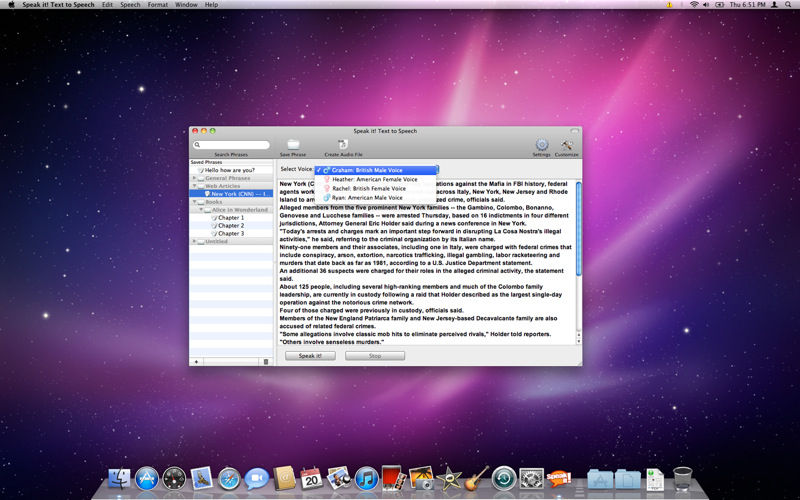800x500 pixels.
Task: Expand the Untitled group
Action: 194,241
